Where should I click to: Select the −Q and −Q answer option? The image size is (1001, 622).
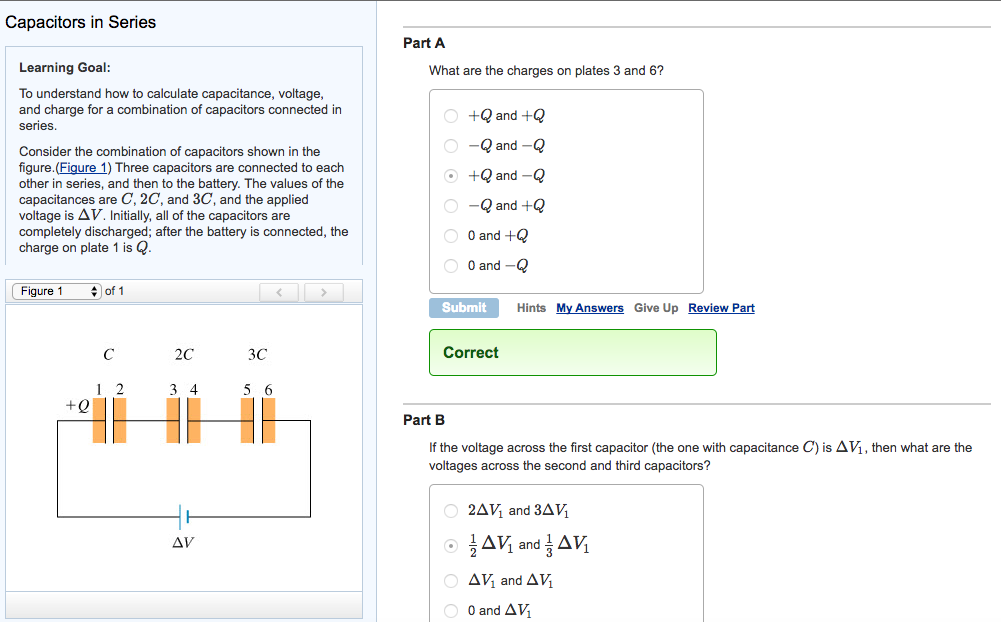click(451, 146)
